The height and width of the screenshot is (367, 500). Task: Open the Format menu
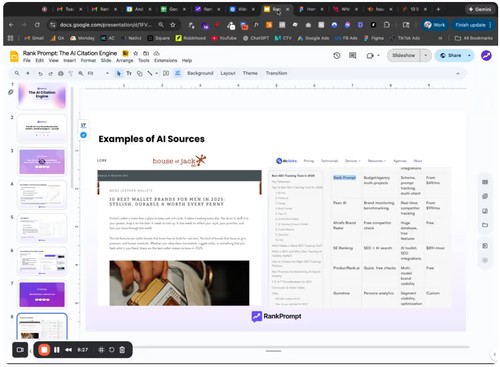(88, 61)
